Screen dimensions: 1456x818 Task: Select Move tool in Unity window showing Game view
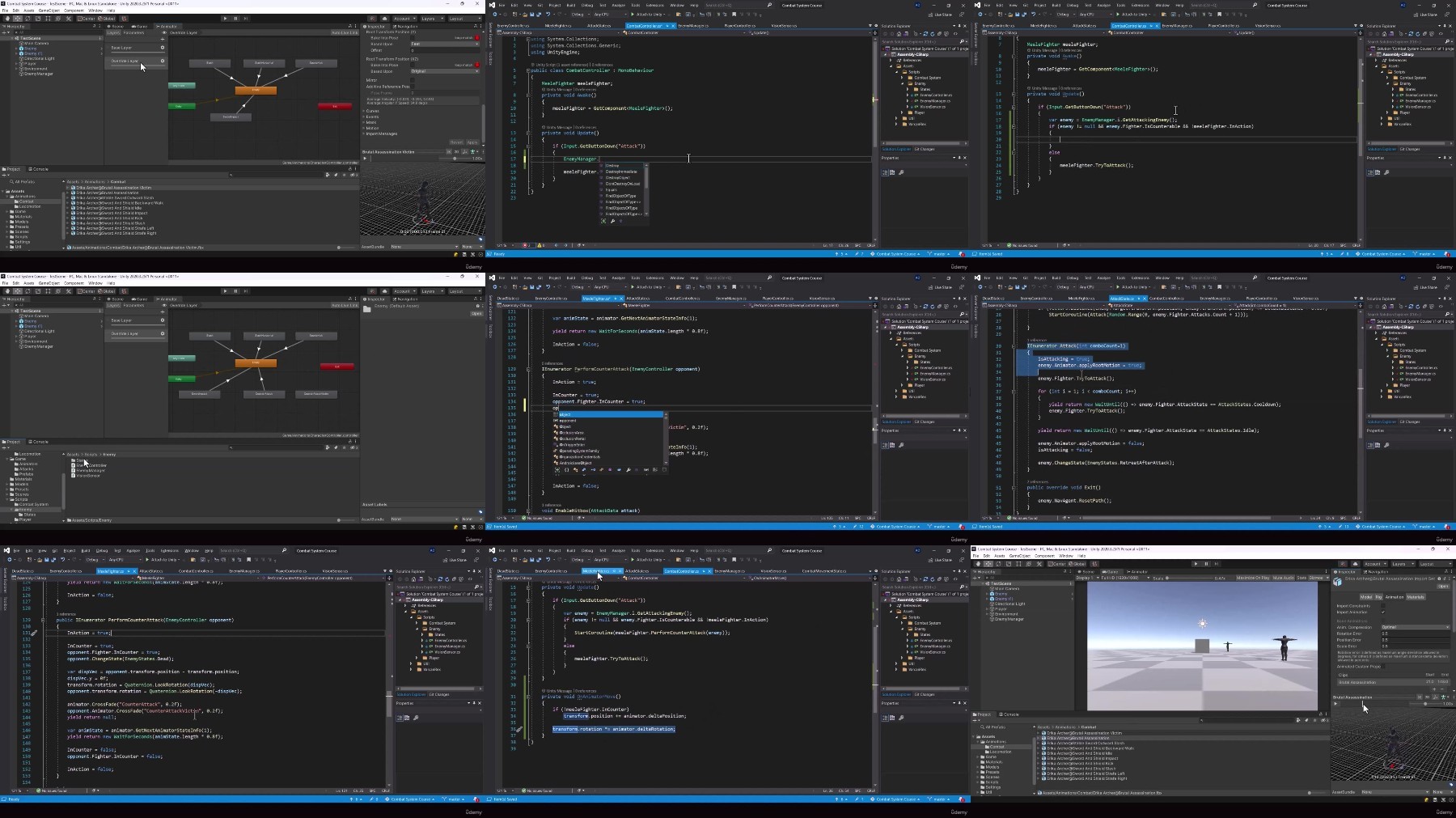click(x=988, y=564)
